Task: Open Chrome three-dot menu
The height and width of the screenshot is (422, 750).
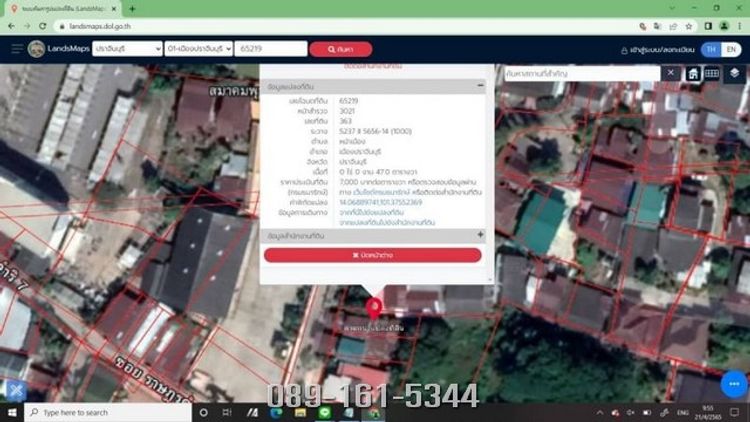Action: pyautogui.click(x=740, y=26)
